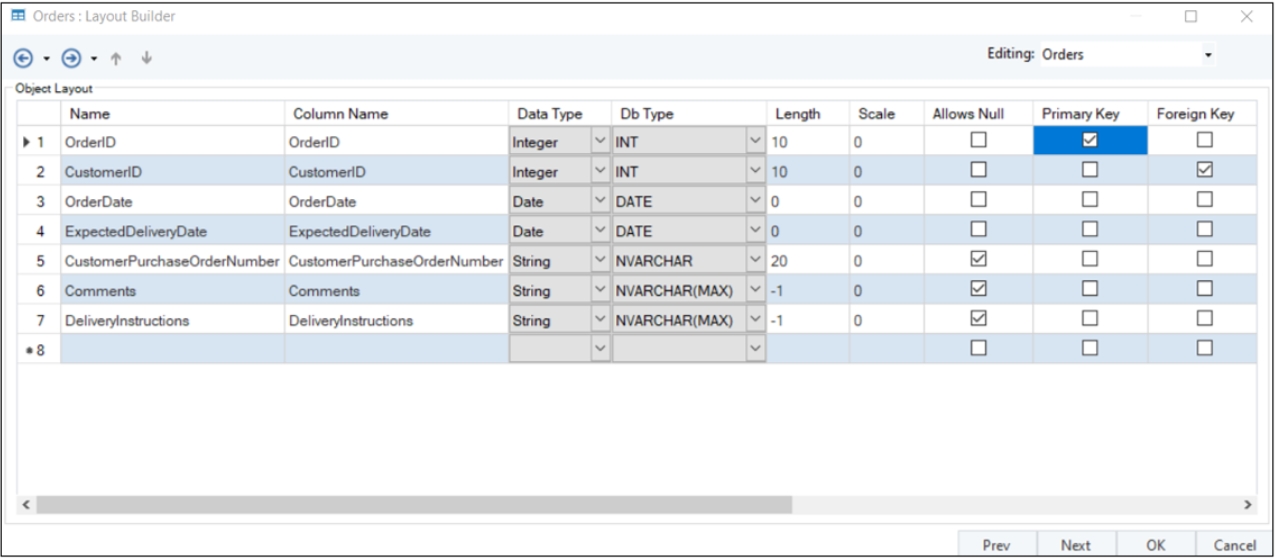Click the Layout Builder table icon in title bar
Image resolution: width=1275 pixels, height=559 pixels.
[x=18, y=16]
